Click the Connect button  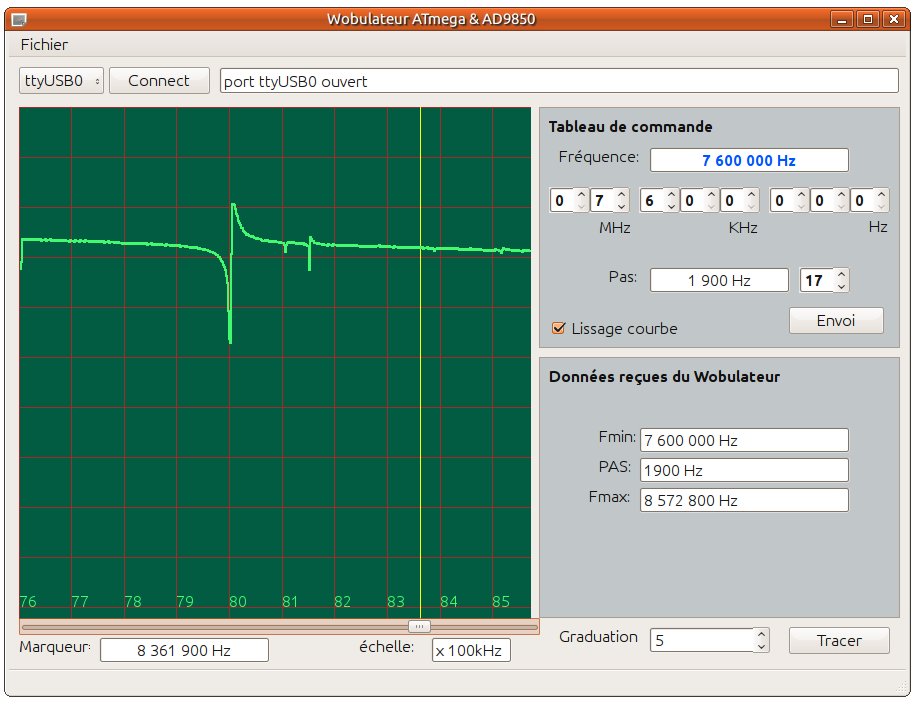pyautogui.click(x=158, y=81)
